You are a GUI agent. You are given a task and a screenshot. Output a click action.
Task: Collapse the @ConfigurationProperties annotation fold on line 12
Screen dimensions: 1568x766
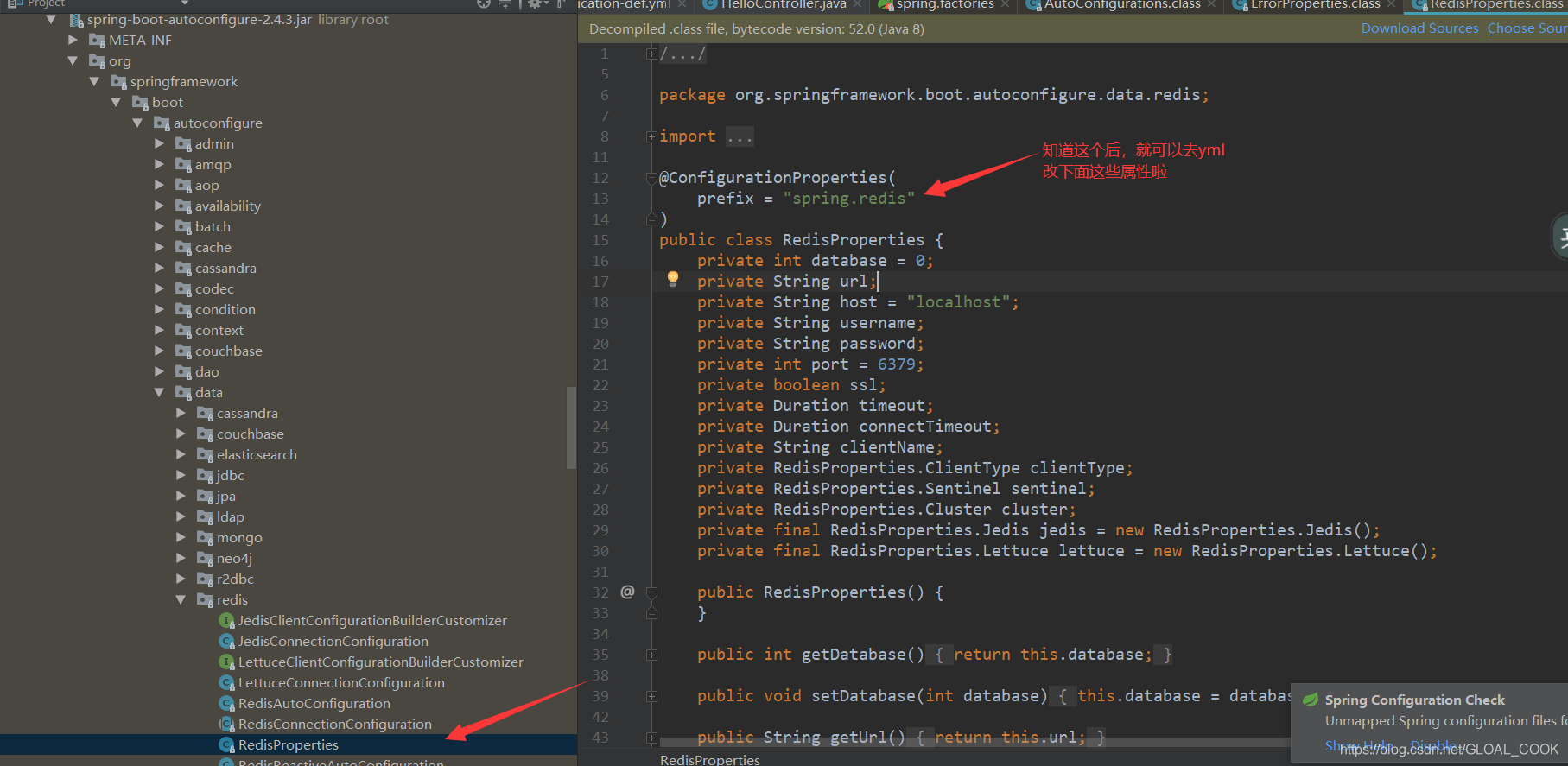click(651, 178)
